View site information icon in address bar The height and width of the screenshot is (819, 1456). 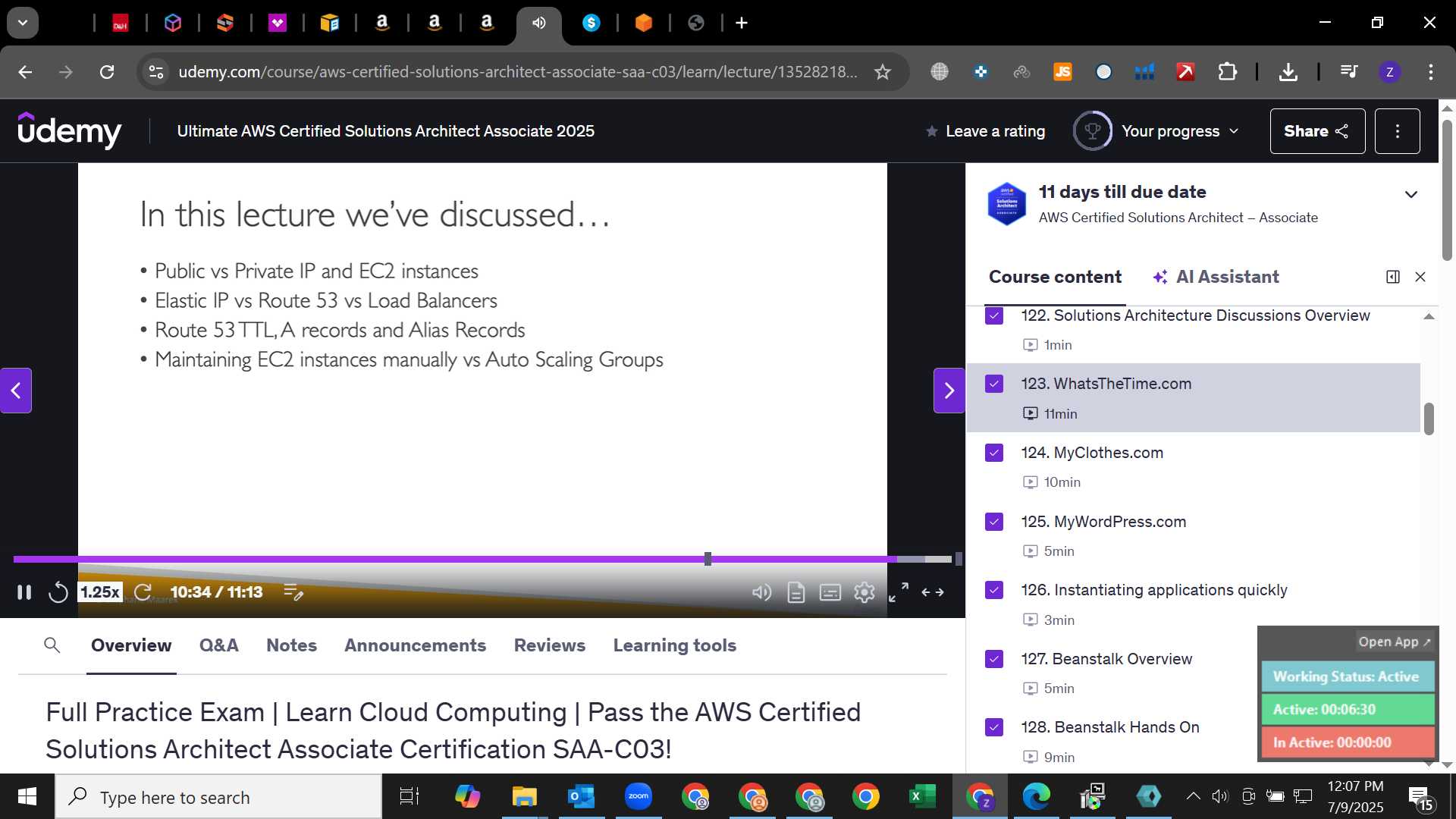[155, 72]
